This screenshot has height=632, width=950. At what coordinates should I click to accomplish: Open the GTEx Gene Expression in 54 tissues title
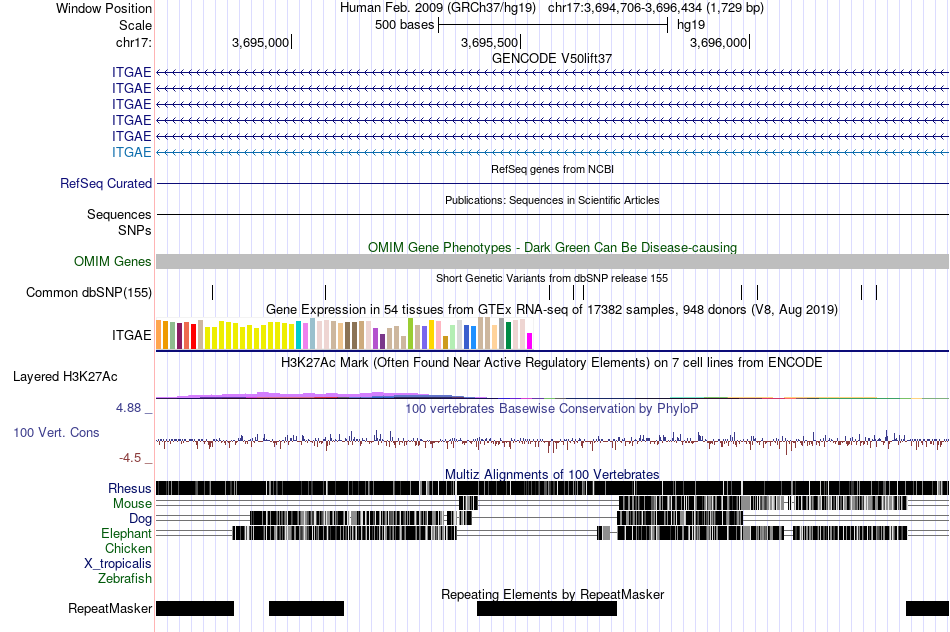pos(552,310)
